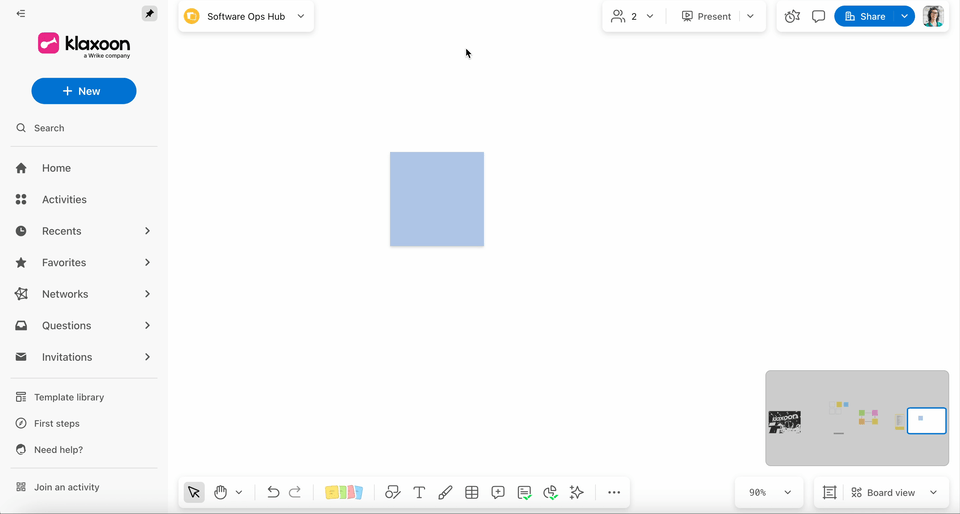Select the Text tool
Screen dimensions: 960x514
(419, 492)
